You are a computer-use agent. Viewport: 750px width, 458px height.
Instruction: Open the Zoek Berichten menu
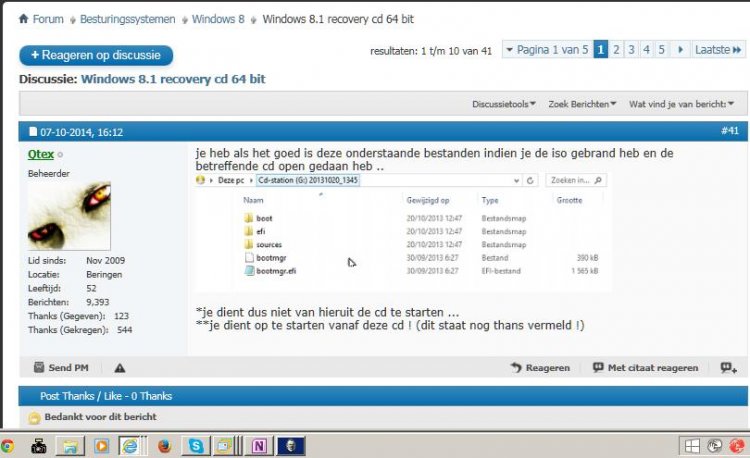[582, 104]
